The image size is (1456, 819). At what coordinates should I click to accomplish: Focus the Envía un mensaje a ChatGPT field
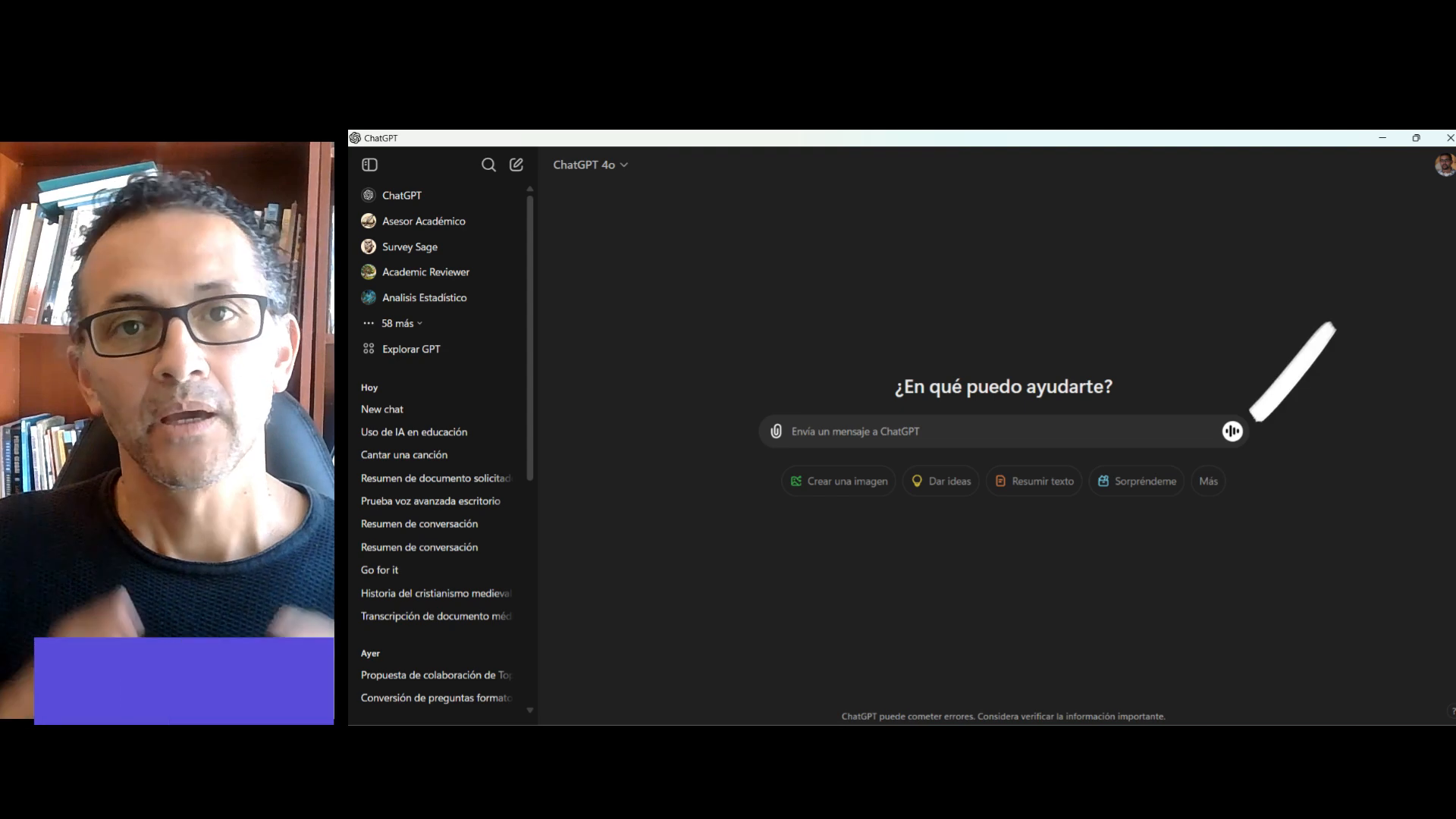click(1003, 431)
